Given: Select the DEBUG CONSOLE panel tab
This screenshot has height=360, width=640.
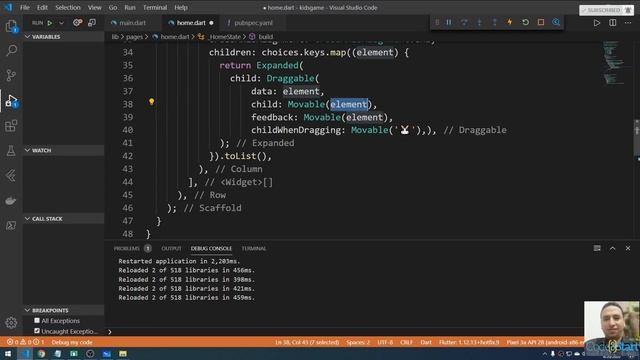Looking at the screenshot, I should coord(211,248).
